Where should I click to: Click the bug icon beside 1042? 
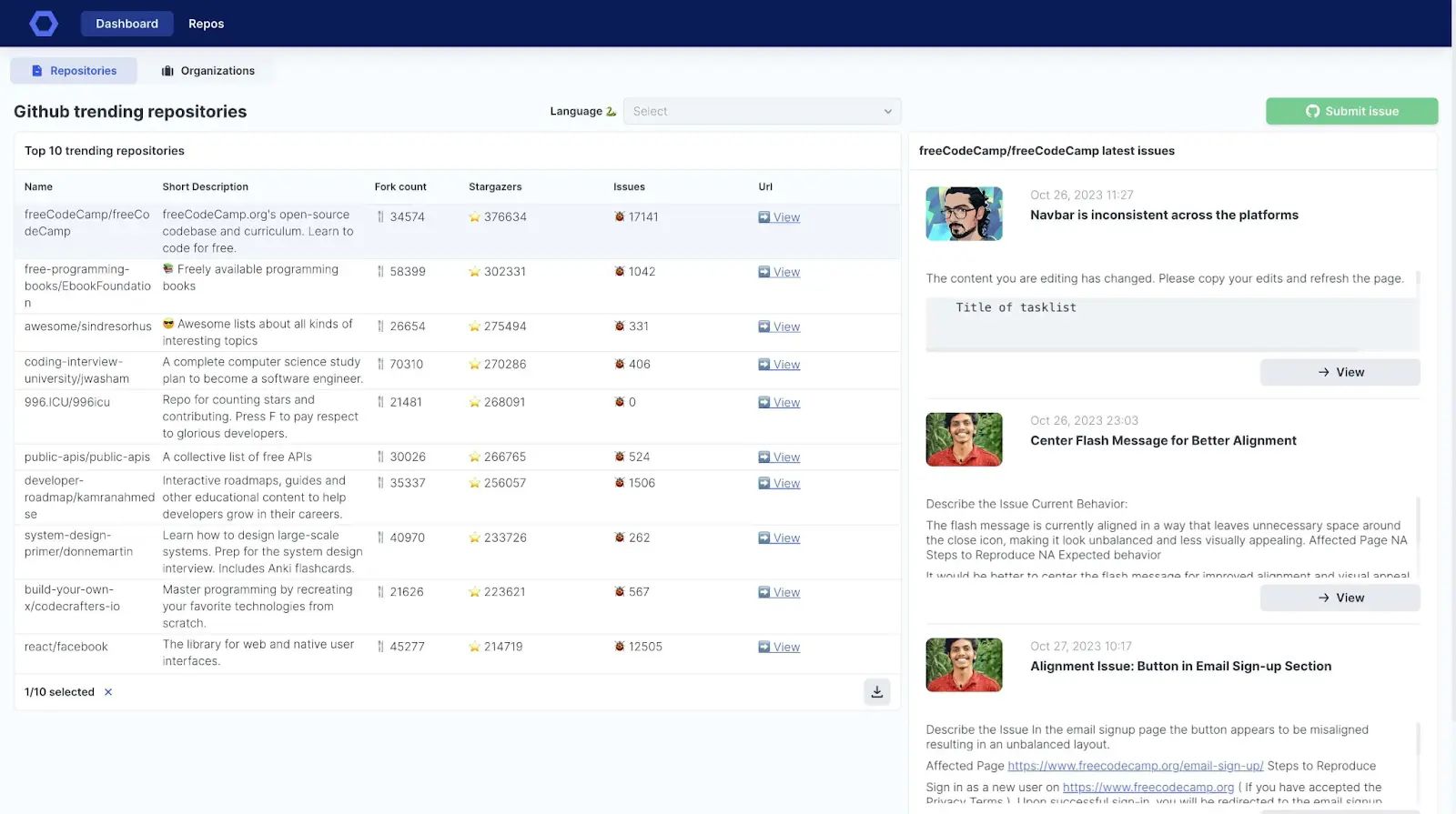(x=620, y=271)
